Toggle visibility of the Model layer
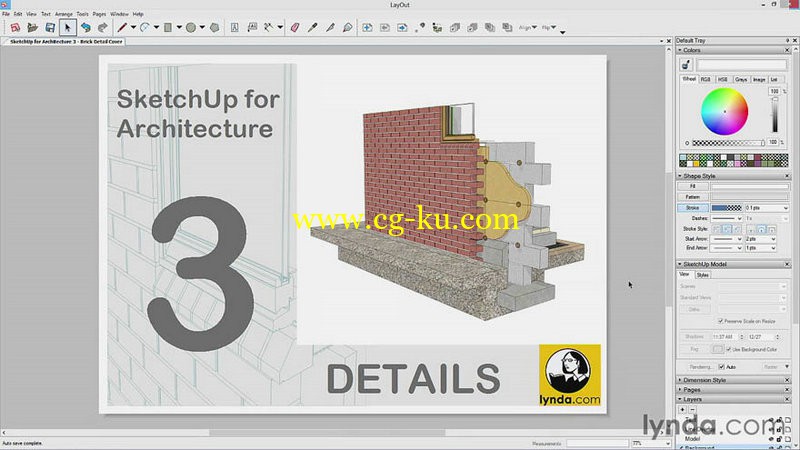This screenshot has height=450, width=800. point(771,439)
